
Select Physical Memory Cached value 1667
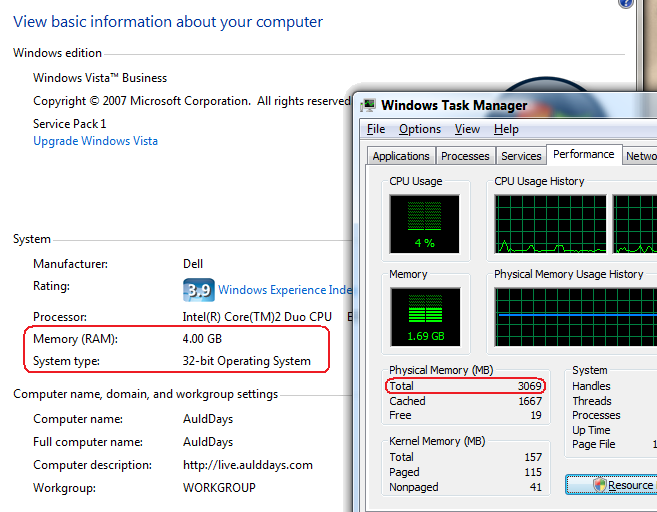click(530, 401)
